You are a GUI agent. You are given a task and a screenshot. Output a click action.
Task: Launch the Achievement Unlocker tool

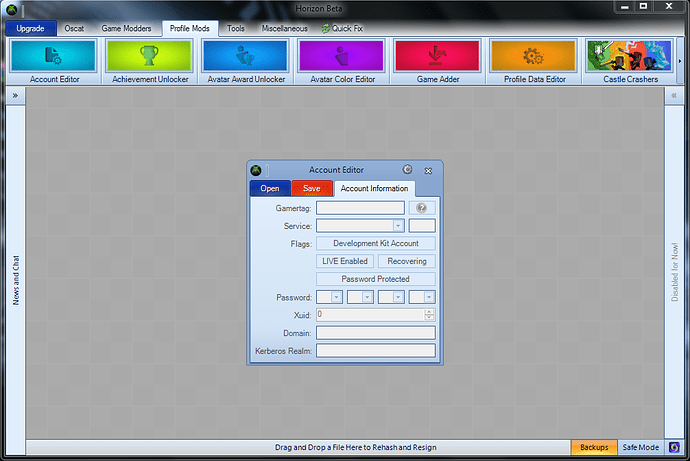click(148, 61)
